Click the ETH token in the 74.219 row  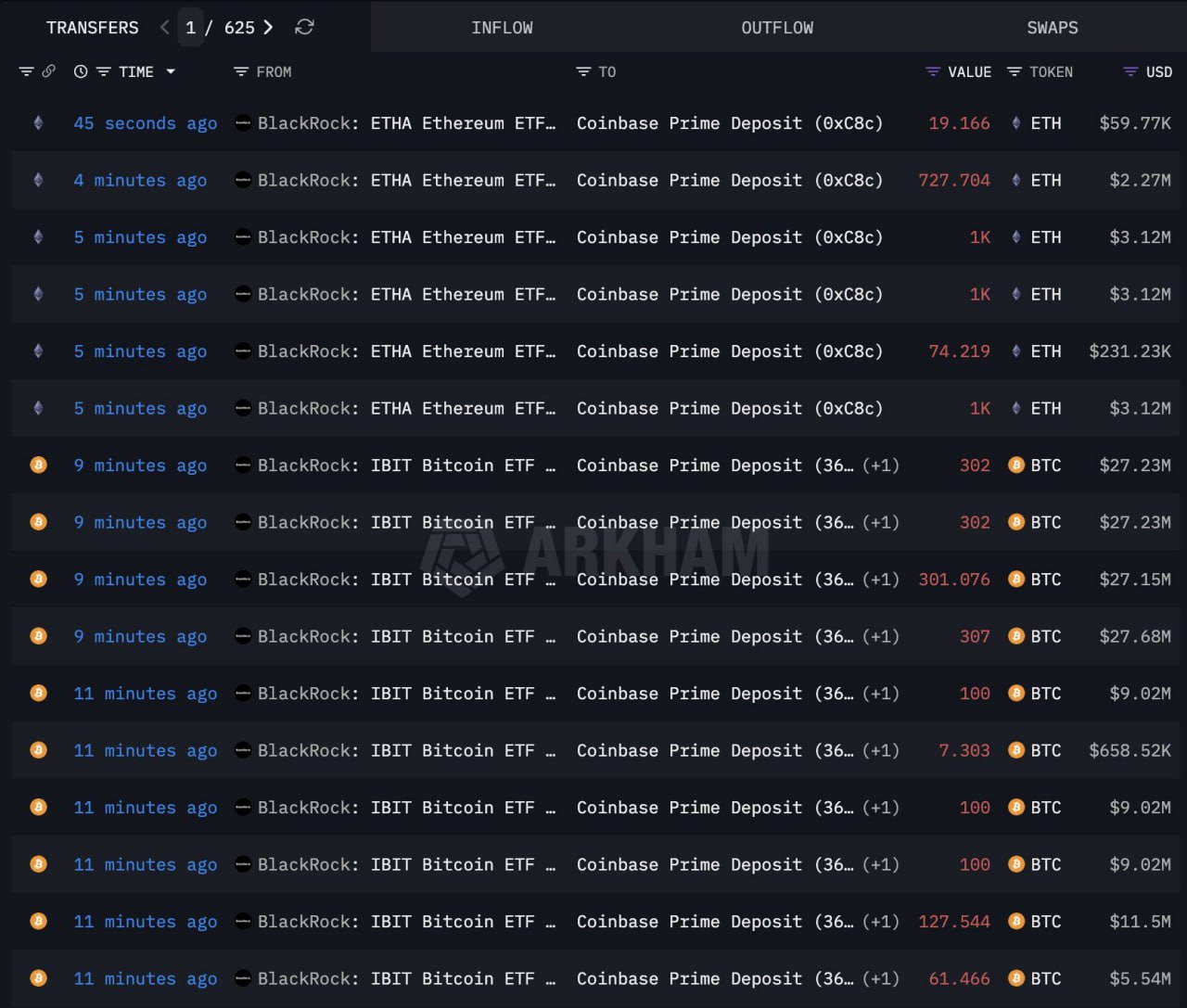click(x=1045, y=351)
